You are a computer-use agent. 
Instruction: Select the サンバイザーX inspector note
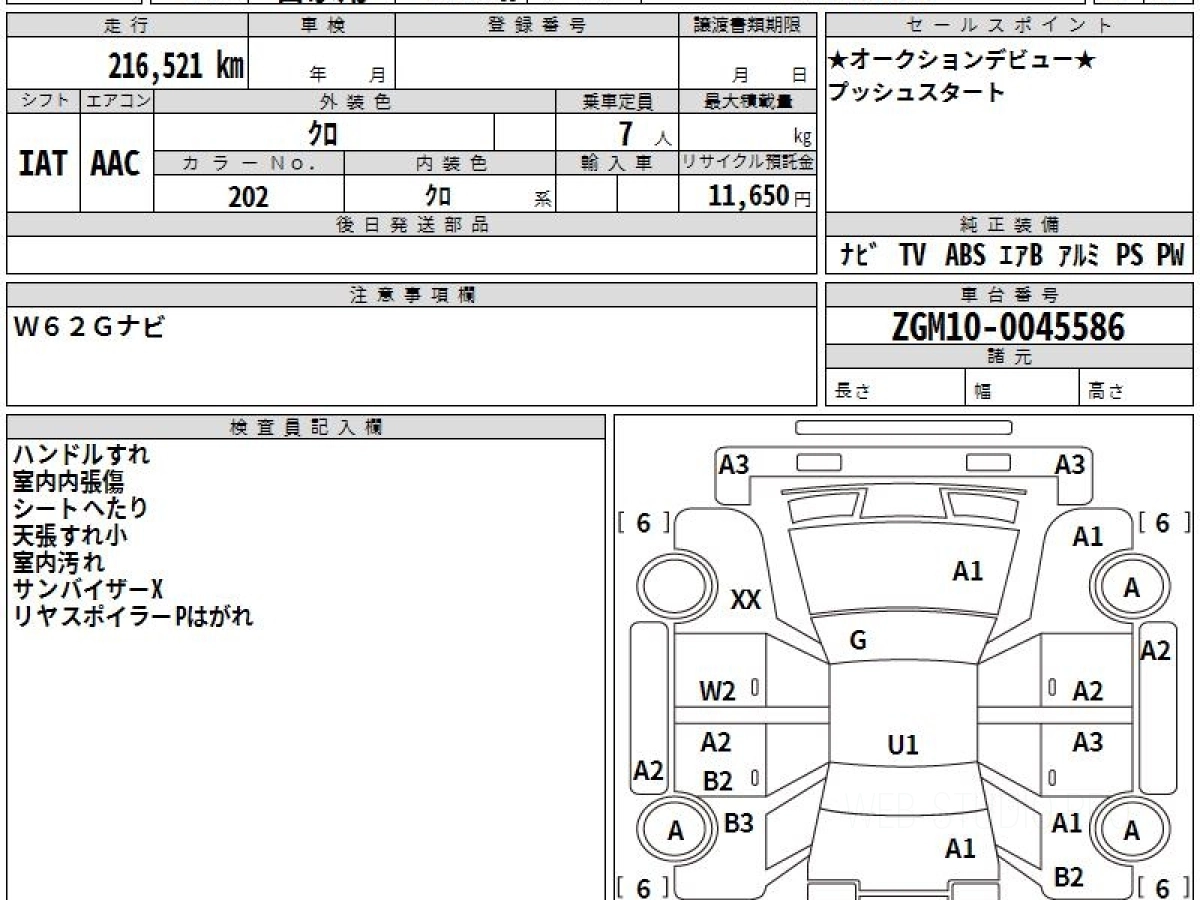(88, 589)
